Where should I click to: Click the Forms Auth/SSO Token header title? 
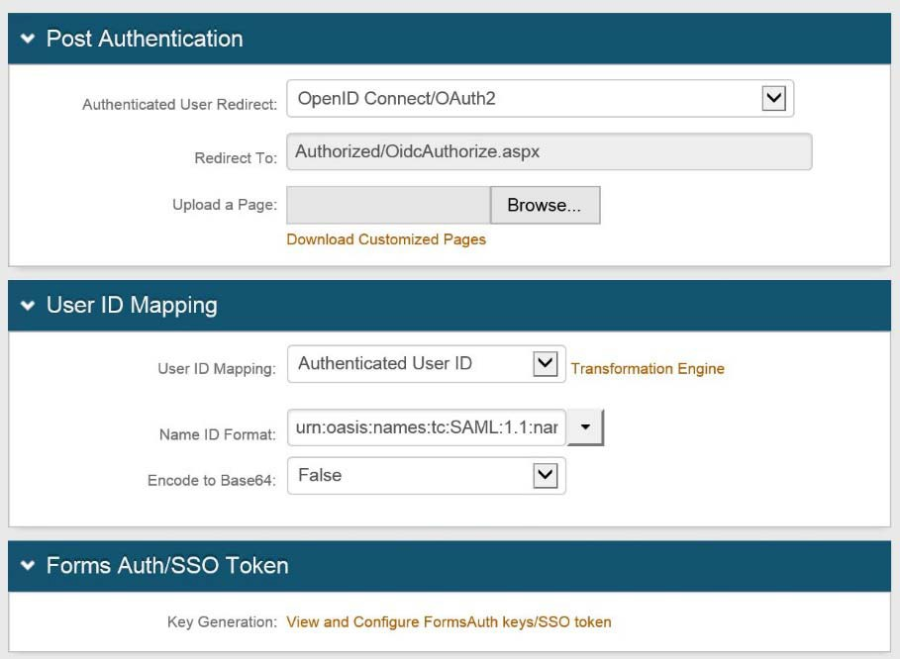pyautogui.click(x=167, y=567)
